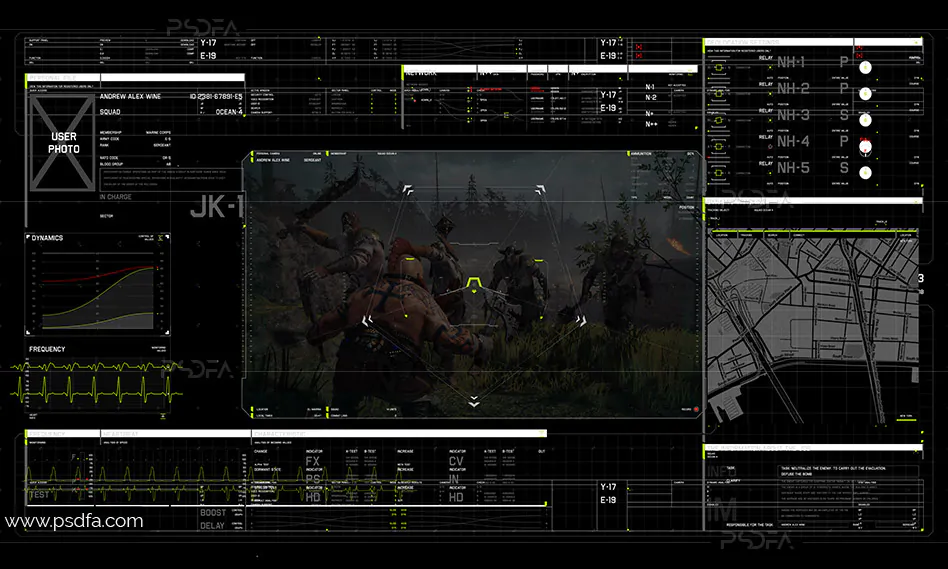Switch to the bottom FREQUENCY tab
This screenshot has height=569, width=948.
point(62,434)
